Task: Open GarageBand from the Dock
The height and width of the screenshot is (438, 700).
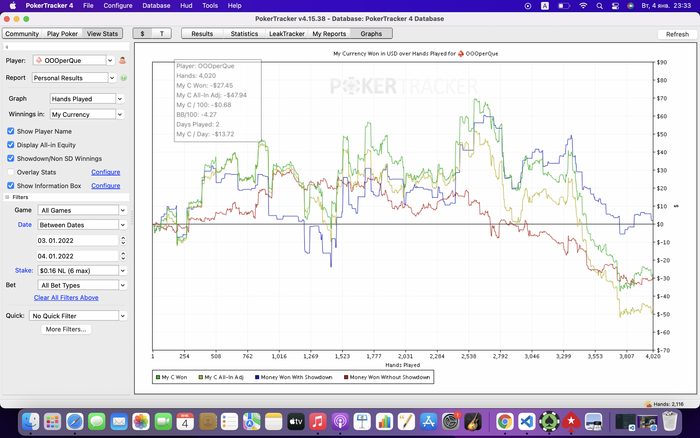Action: tap(472, 421)
